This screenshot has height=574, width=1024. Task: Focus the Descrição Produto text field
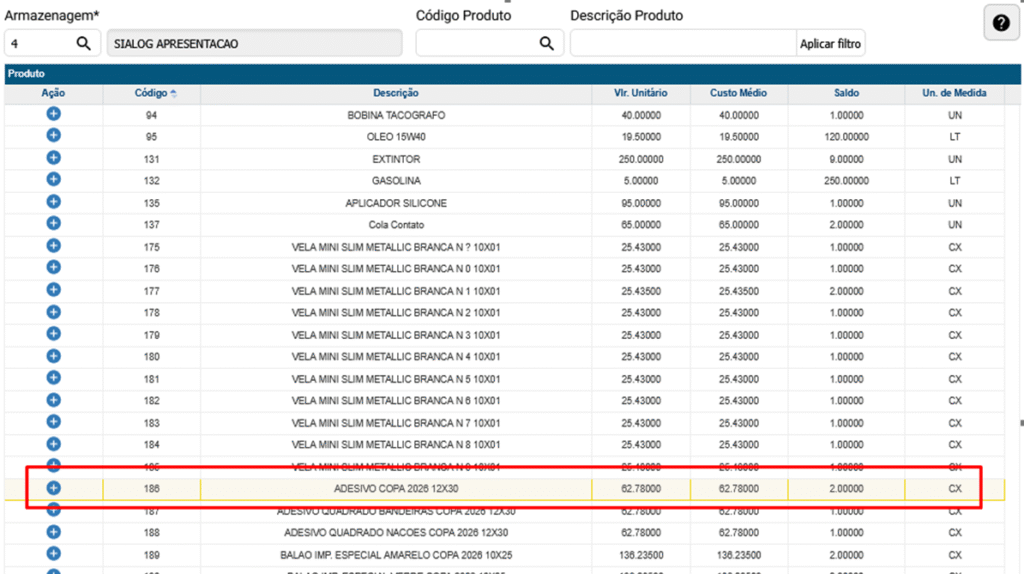click(x=682, y=43)
